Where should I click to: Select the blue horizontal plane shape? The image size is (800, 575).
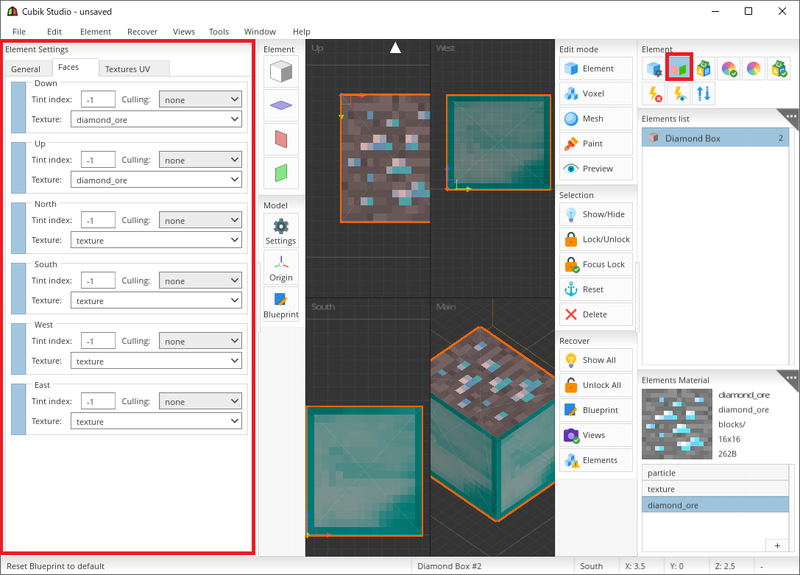coord(281,105)
